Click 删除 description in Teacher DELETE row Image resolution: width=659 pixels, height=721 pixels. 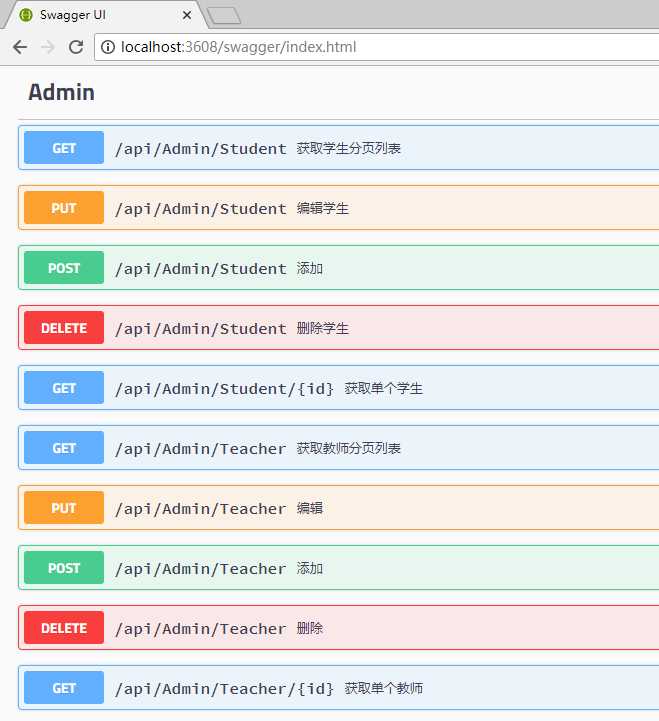coord(309,628)
